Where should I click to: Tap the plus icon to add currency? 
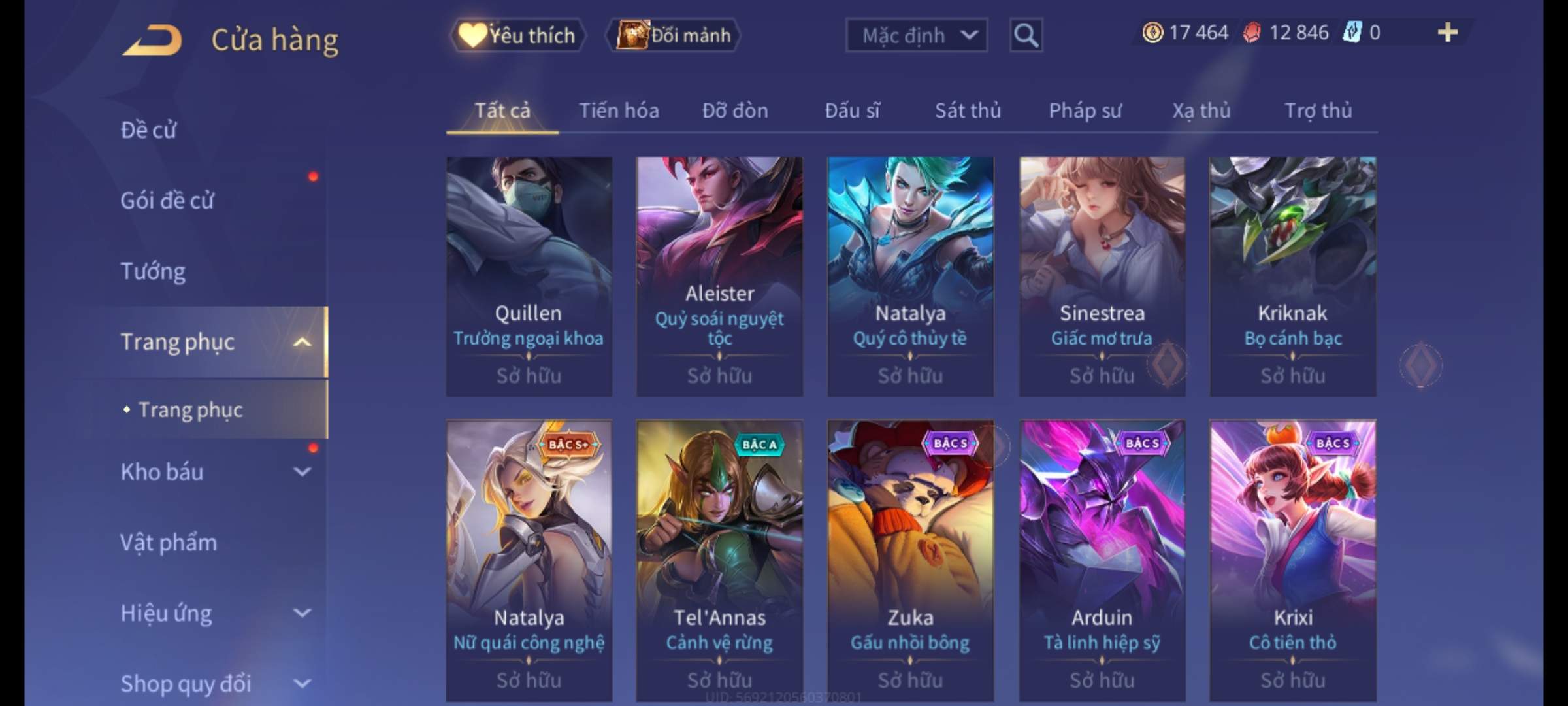pyautogui.click(x=1448, y=32)
